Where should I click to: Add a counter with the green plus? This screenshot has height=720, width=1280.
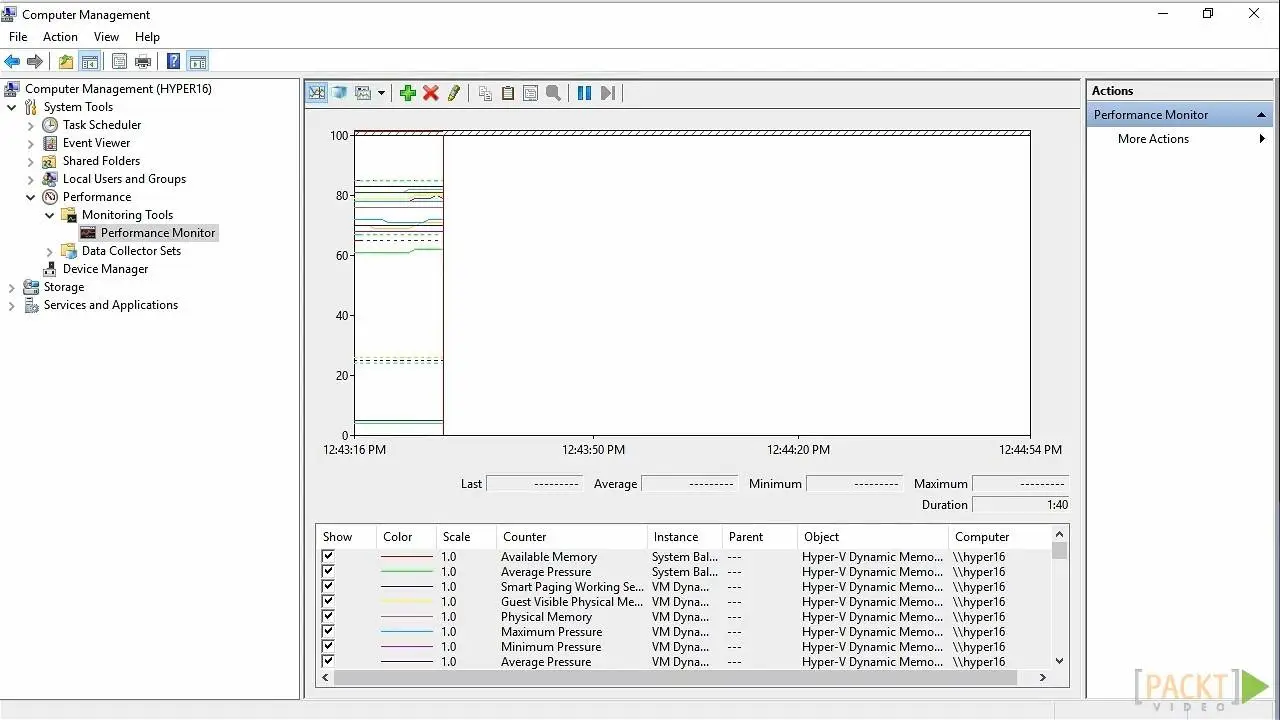[408, 93]
